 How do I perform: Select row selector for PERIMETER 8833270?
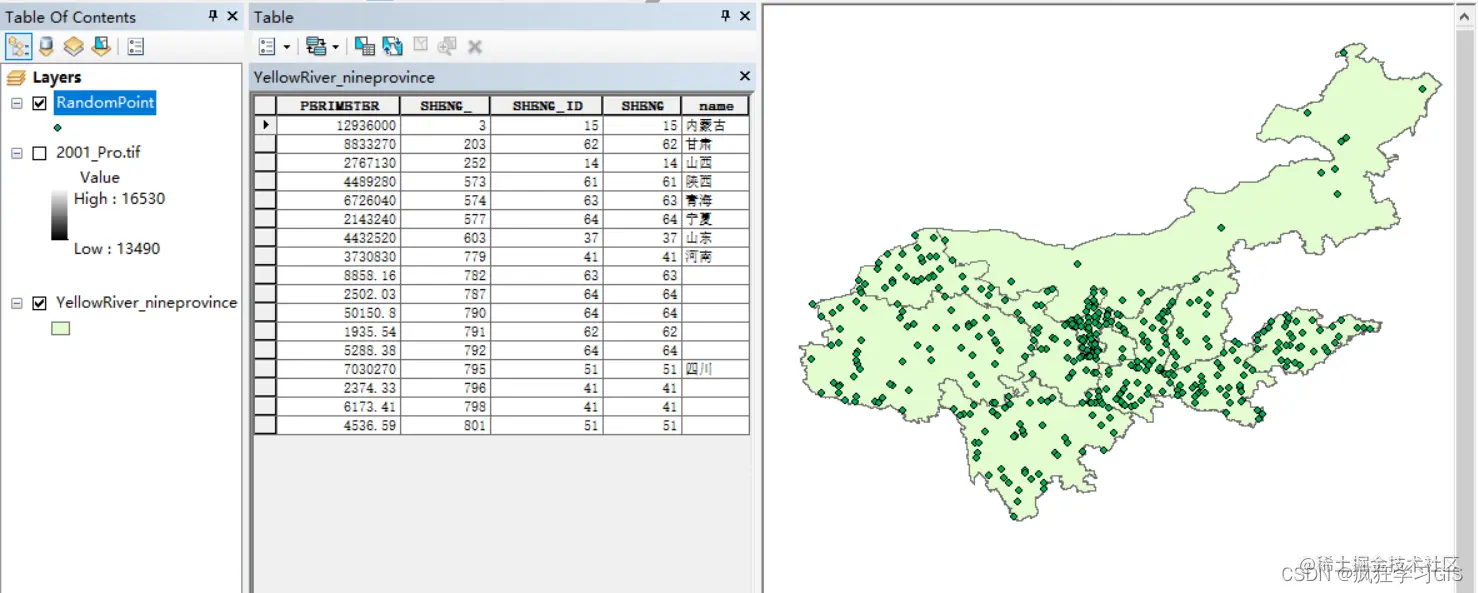(x=265, y=144)
